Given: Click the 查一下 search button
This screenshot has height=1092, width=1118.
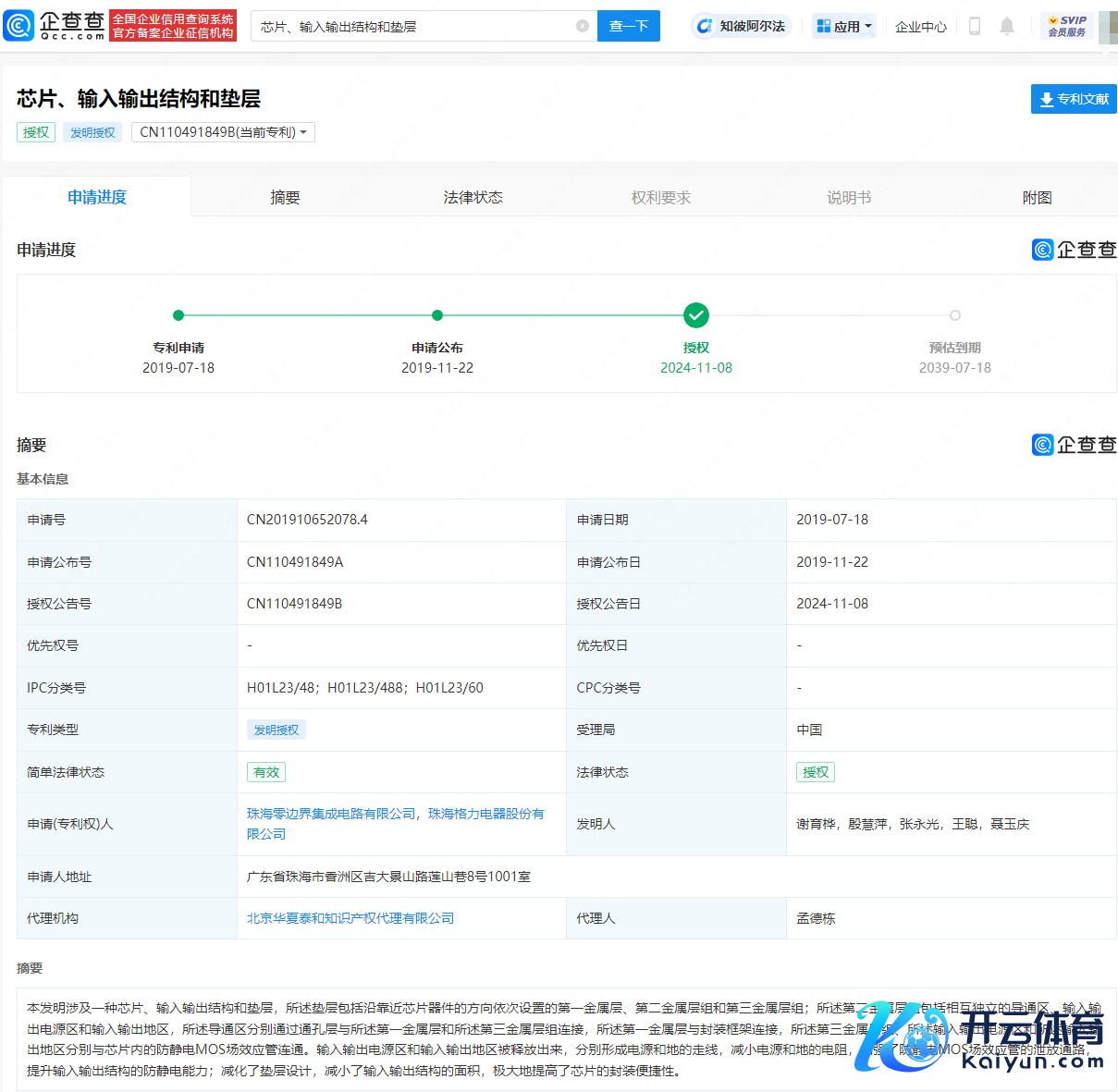Looking at the screenshot, I should tap(629, 26).
